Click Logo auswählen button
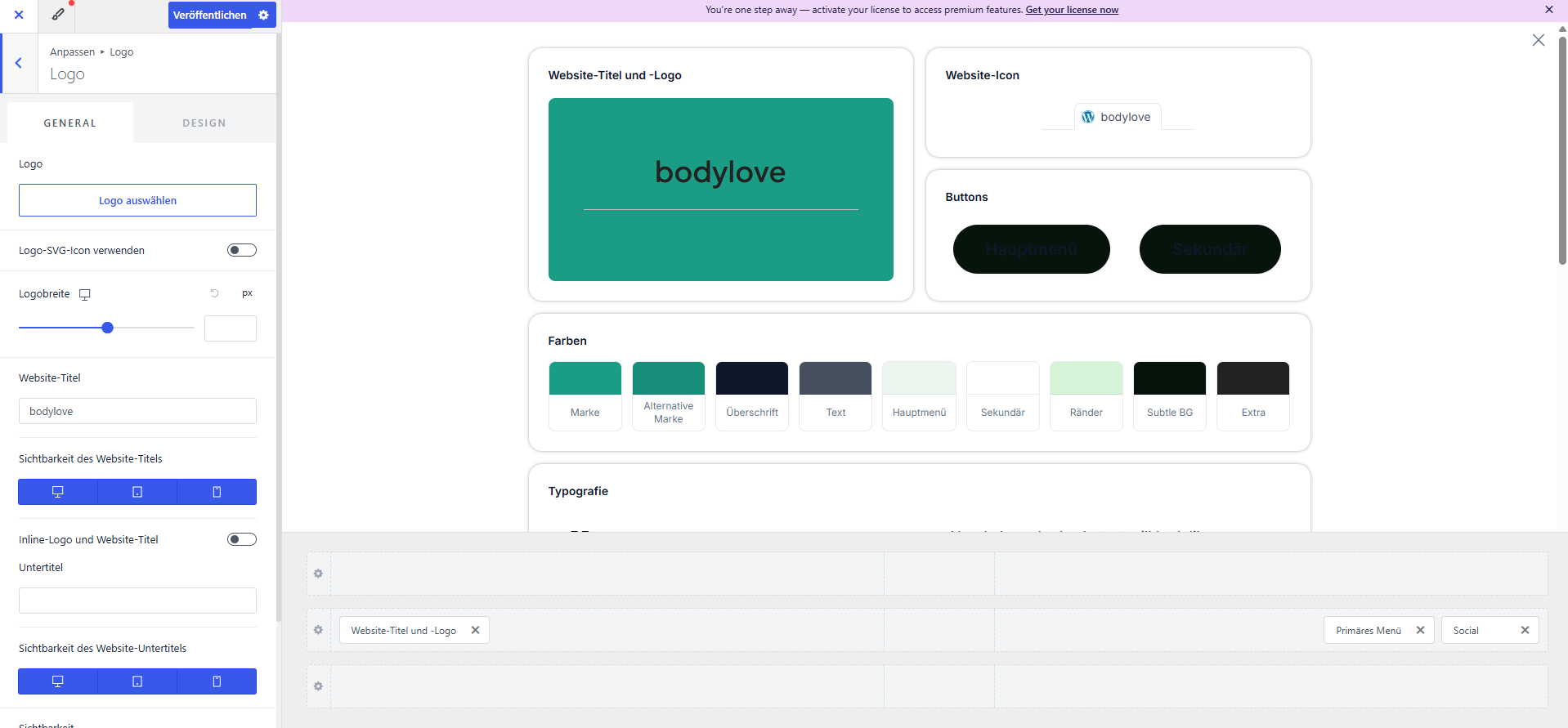 (x=137, y=200)
